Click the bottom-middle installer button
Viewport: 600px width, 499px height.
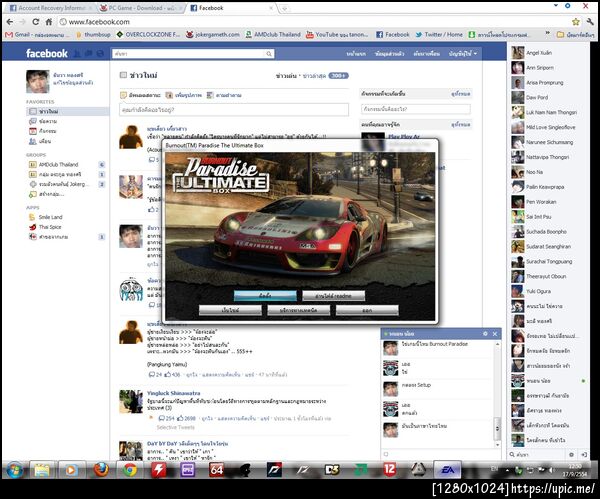(298, 310)
